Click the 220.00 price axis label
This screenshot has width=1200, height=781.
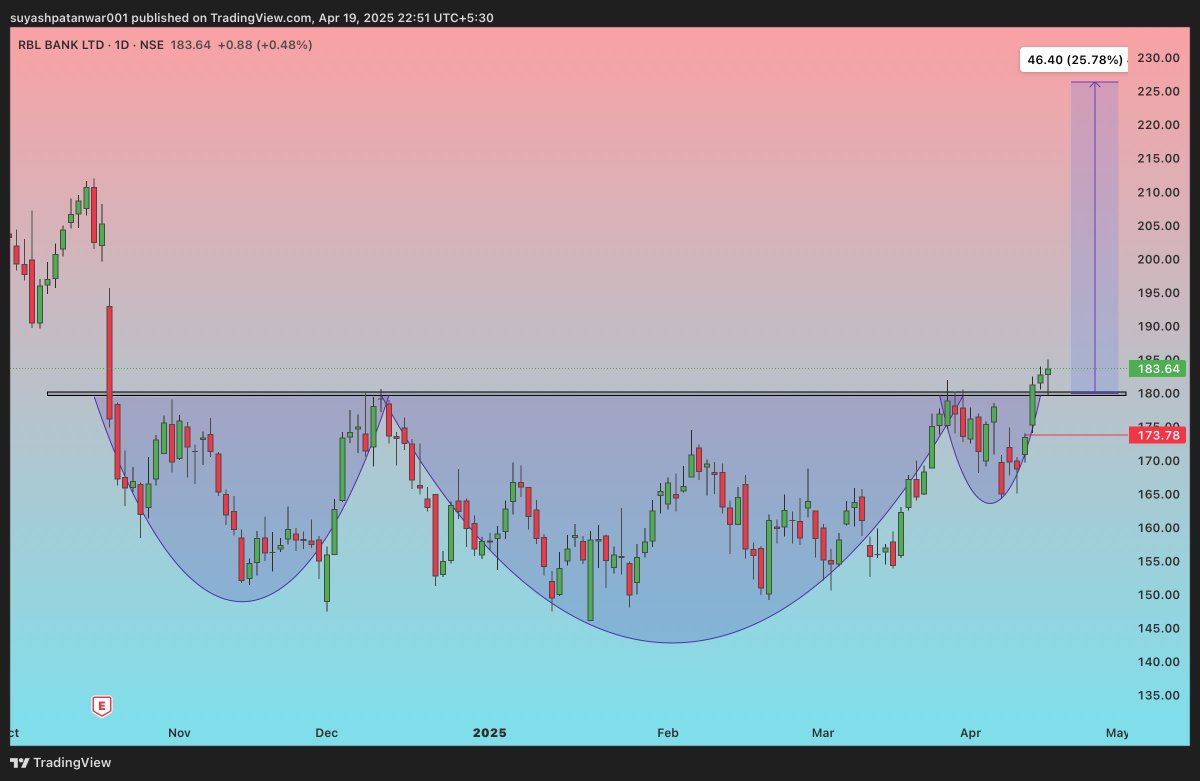pyautogui.click(x=1157, y=125)
